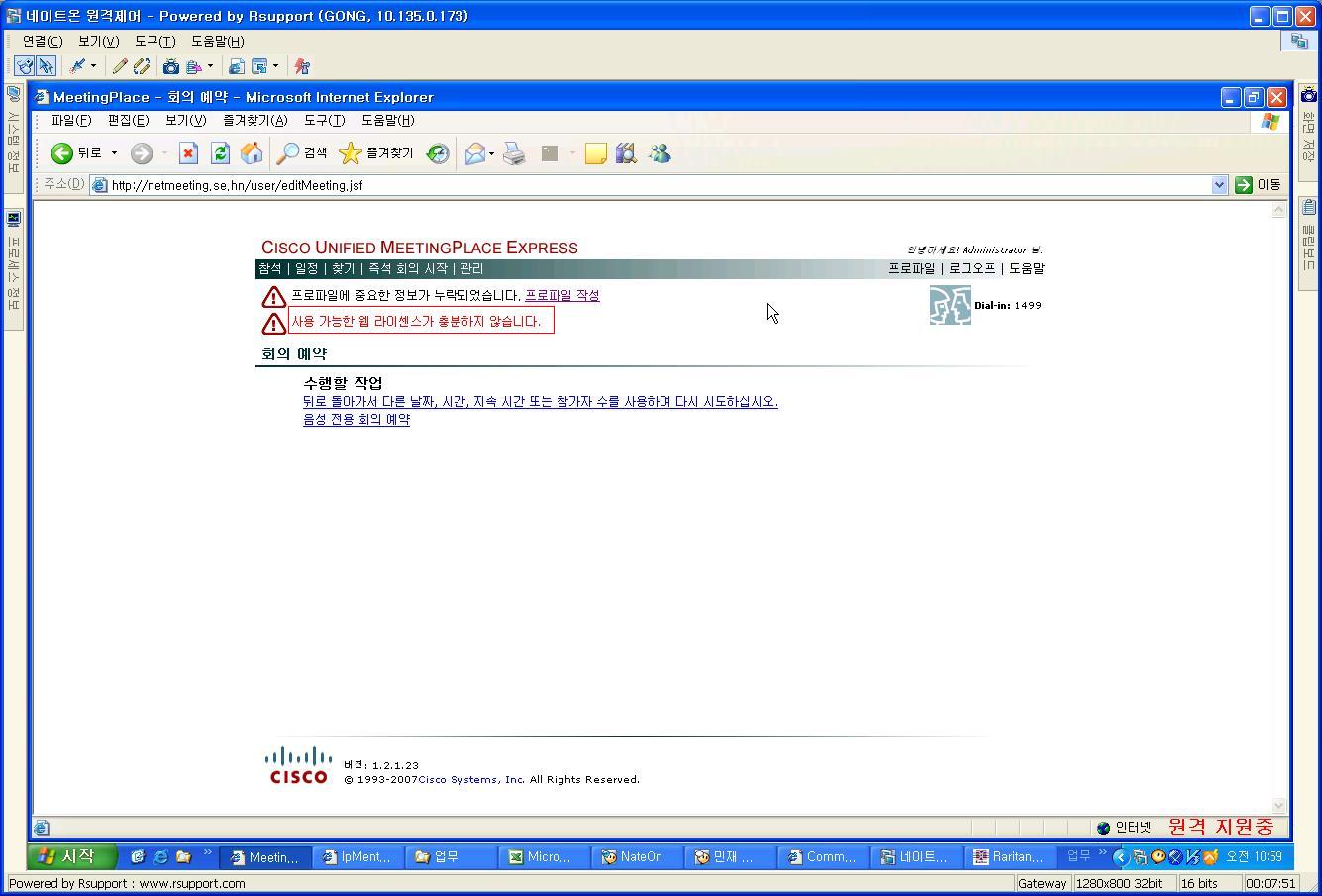The height and width of the screenshot is (896, 1322).
Task: Click 참석 in the MeetingPlace nav bar
Action: coord(270,268)
